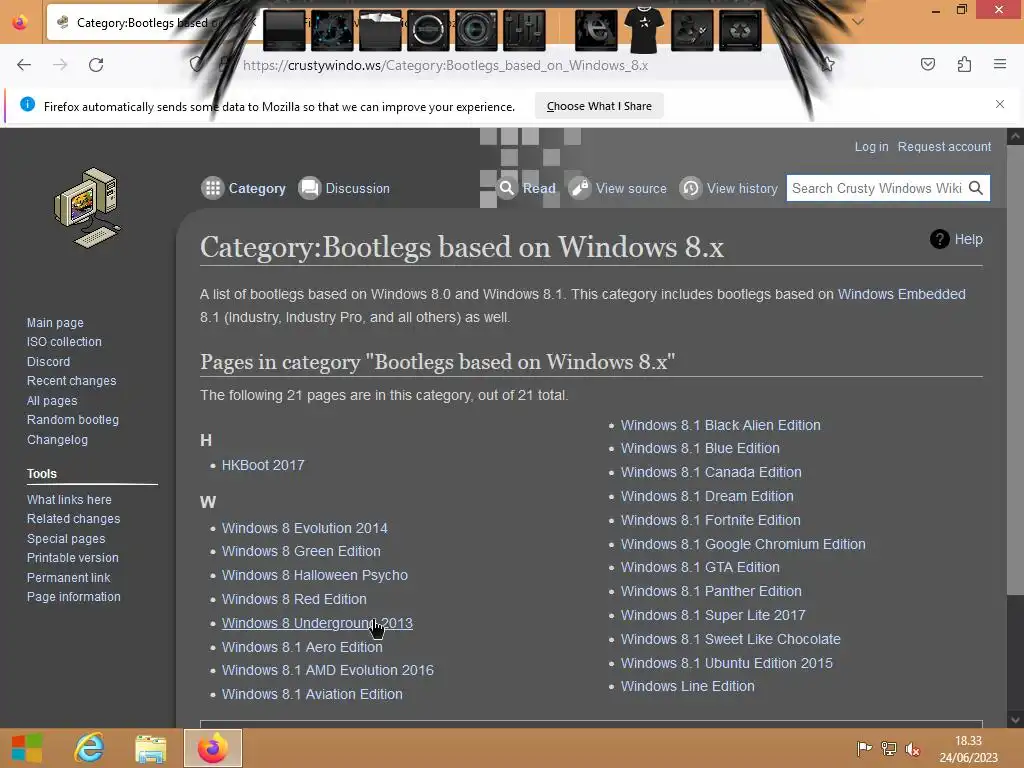1024x768 pixels.
Task: Click the scrollbar down arrow
Action: 1016,720
